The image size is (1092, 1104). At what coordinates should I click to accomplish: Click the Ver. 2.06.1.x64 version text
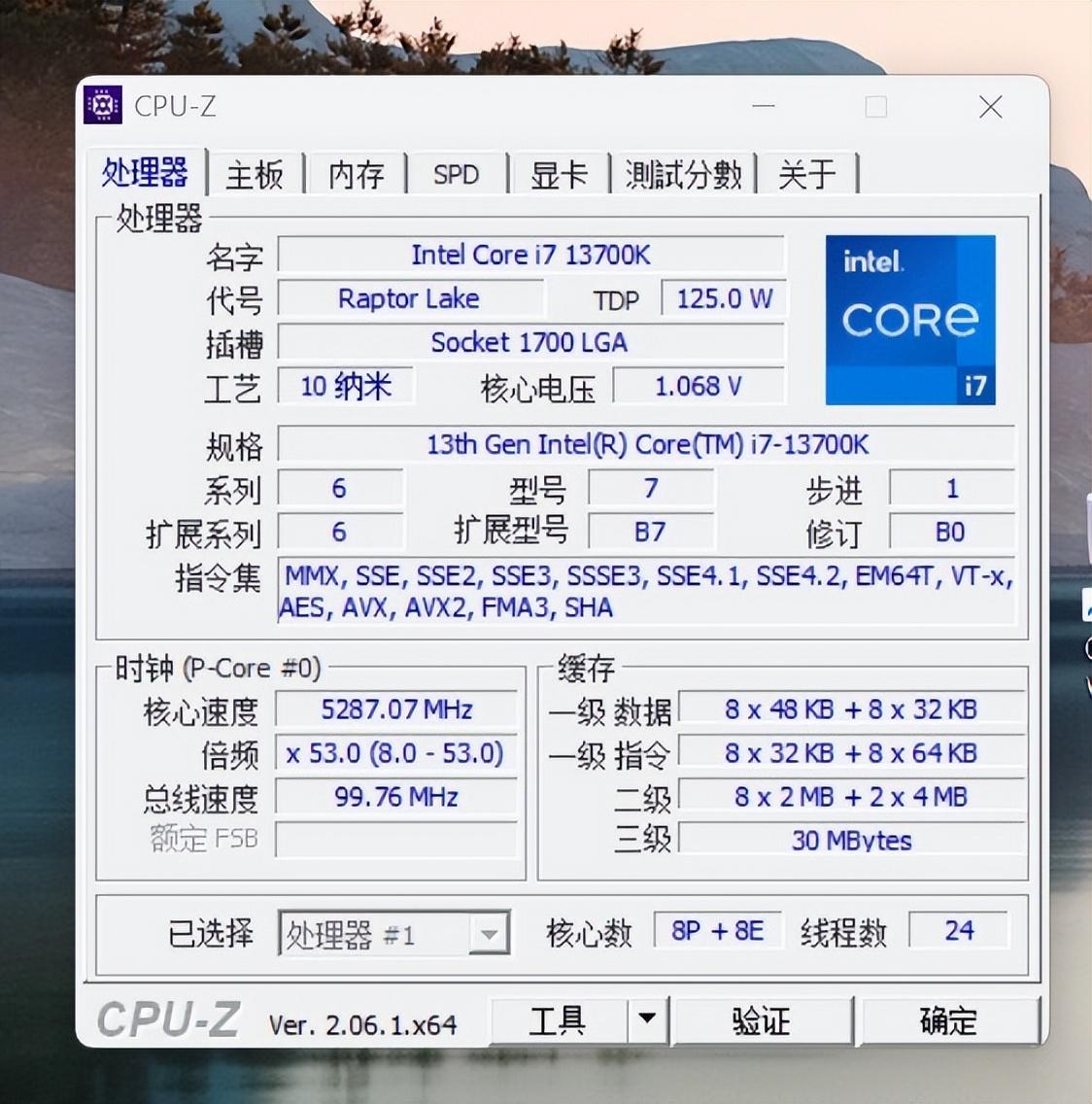pyautogui.click(x=362, y=1024)
